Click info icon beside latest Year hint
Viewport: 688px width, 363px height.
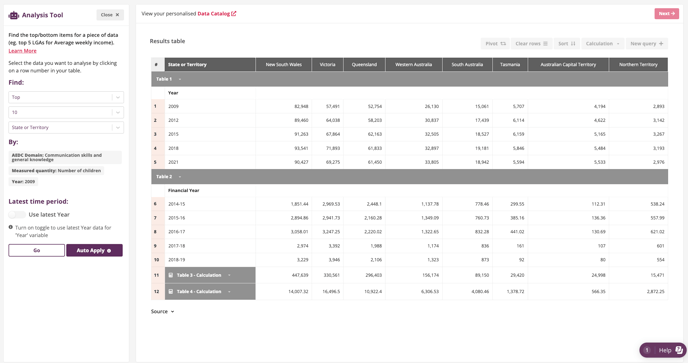[x=11, y=227]
